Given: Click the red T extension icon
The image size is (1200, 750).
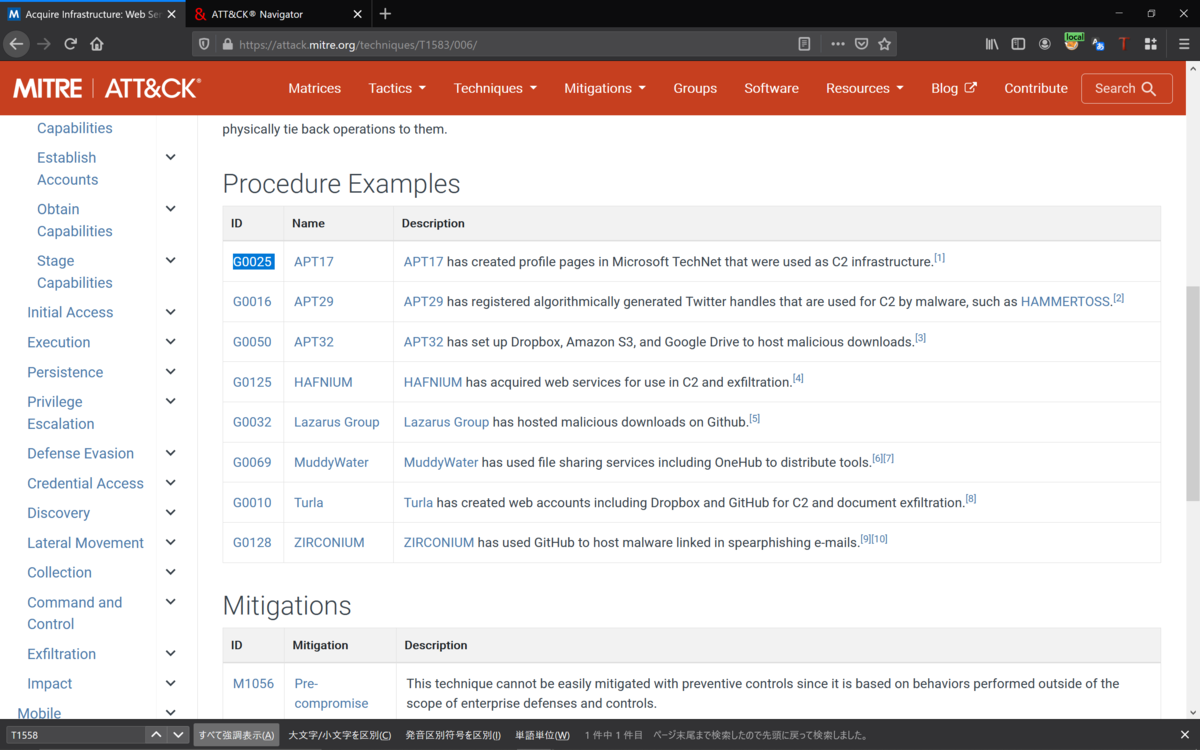Looking at the screenshot, I should click(1124, 44).
